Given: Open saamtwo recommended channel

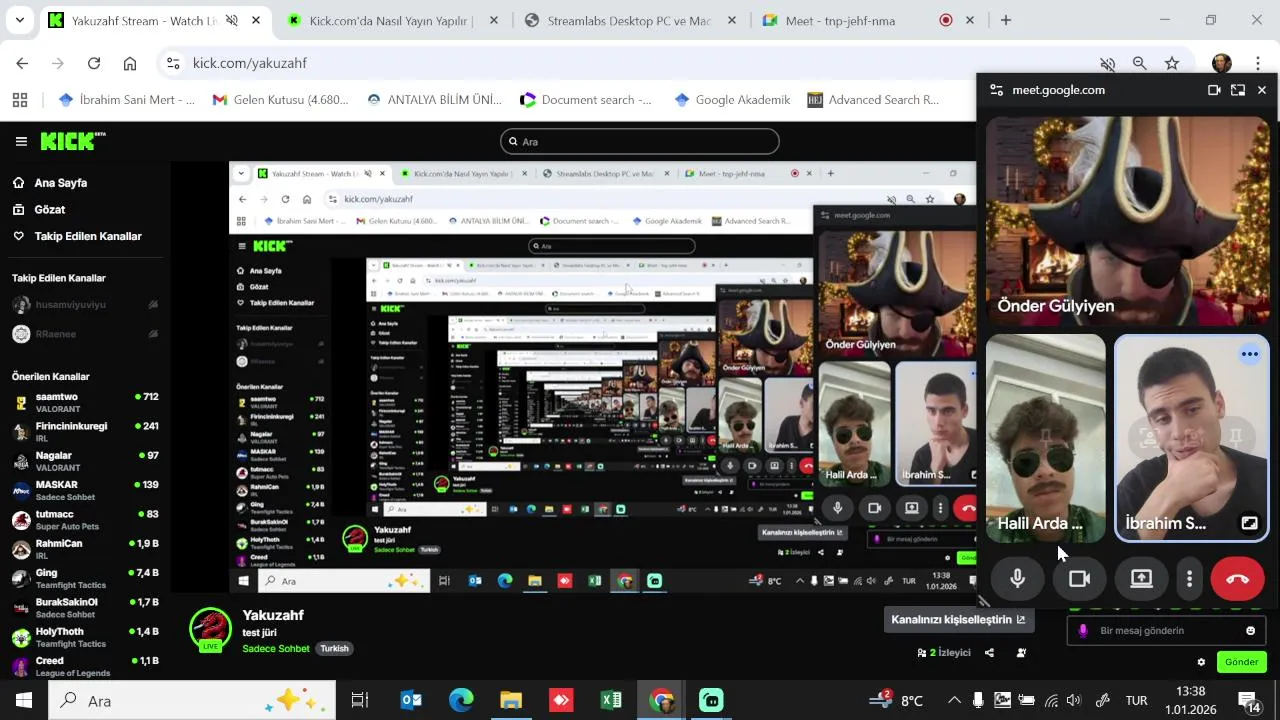Looking at the screenshot, I should tap(85, 403).
